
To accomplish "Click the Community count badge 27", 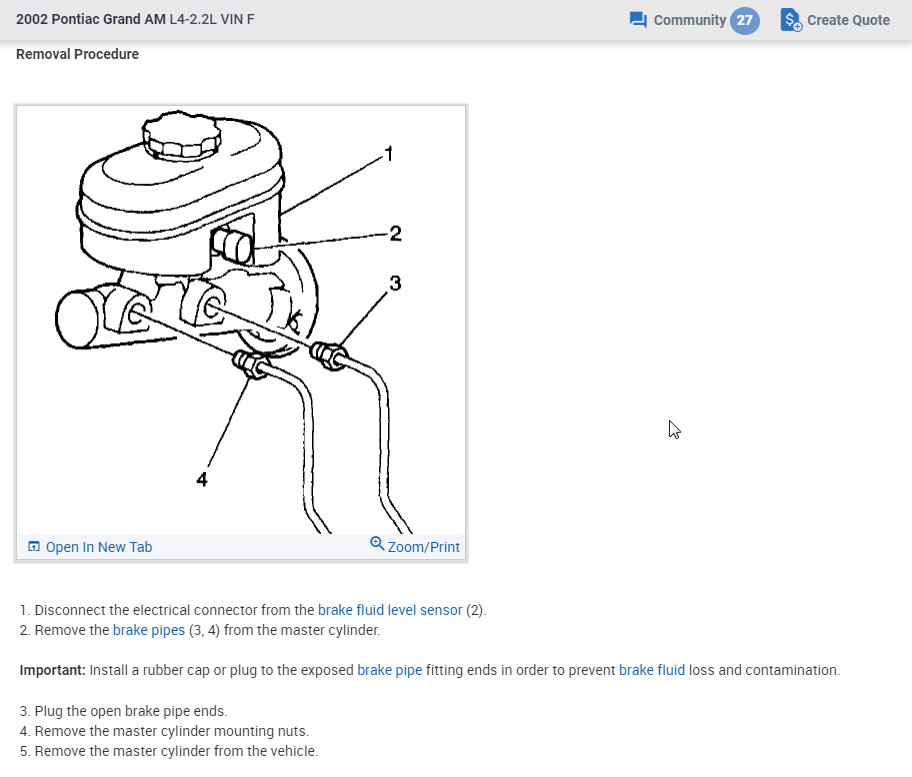I will [x=744, y=20].
